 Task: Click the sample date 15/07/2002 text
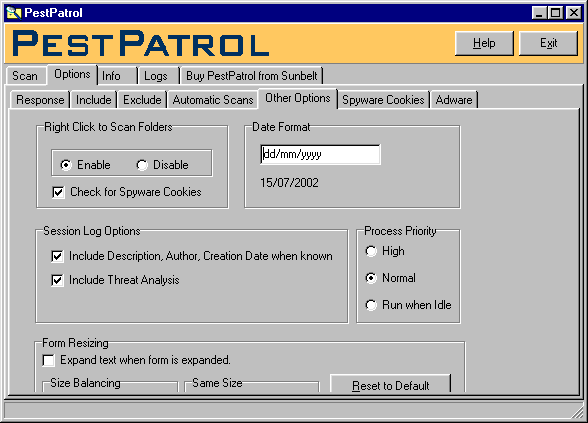pyautogui.click(x=289, y=183)
